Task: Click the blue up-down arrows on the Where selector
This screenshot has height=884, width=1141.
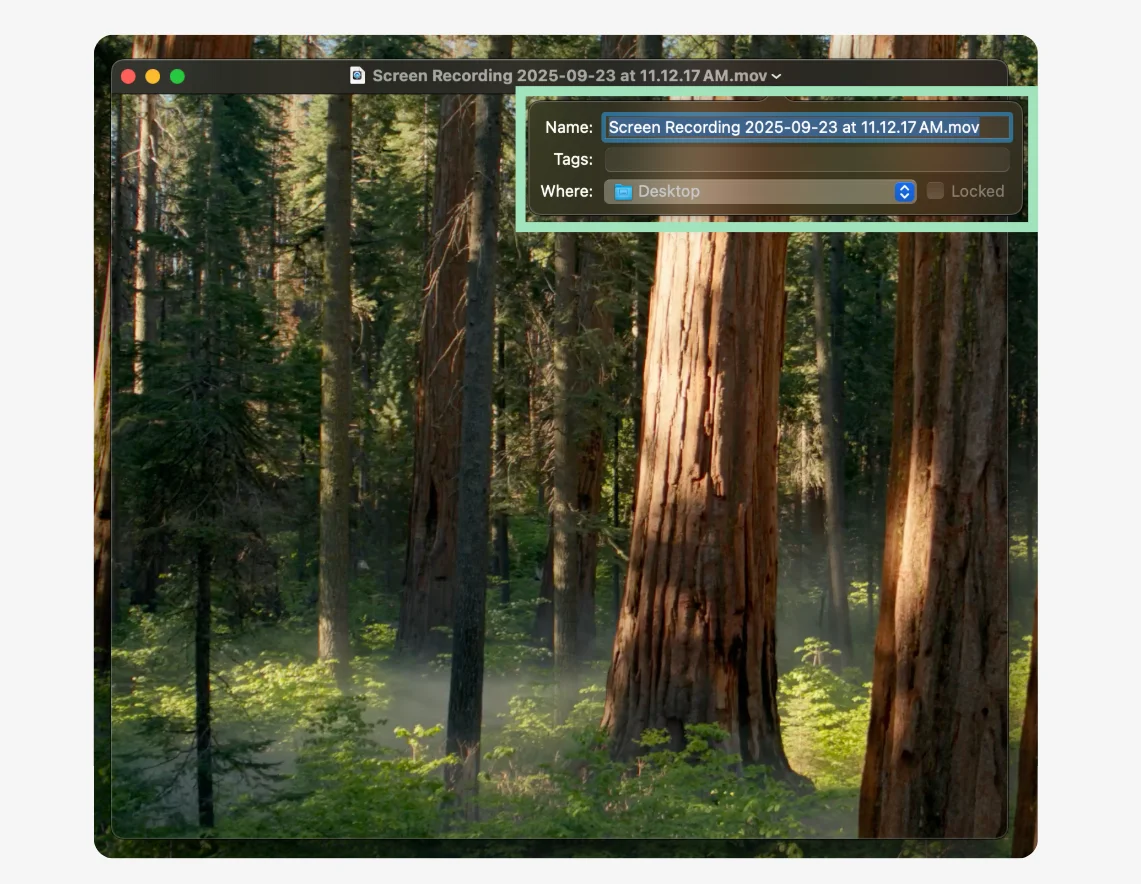Action: pos(903,191)
